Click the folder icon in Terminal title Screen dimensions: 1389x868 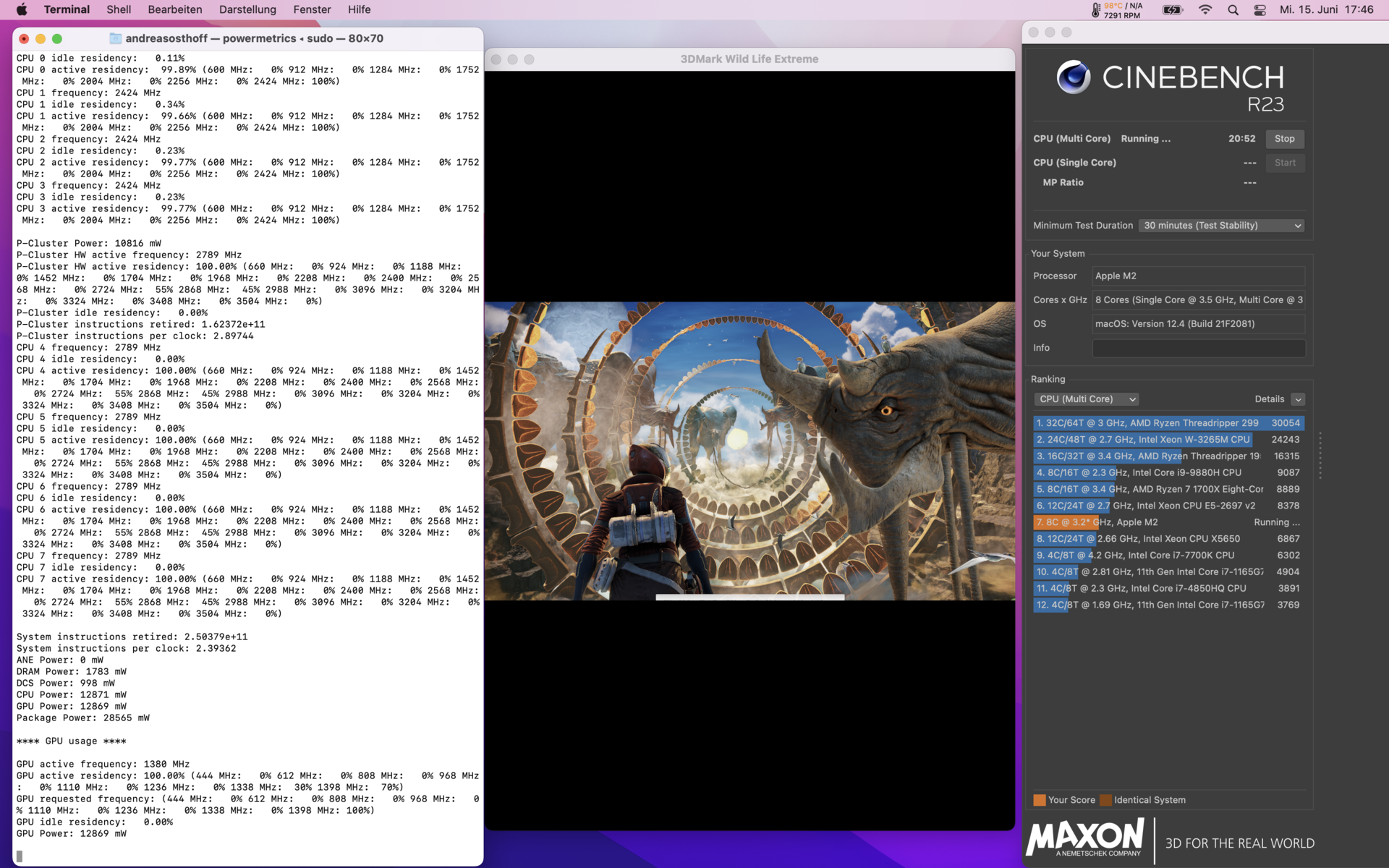[x=115, y=38]
